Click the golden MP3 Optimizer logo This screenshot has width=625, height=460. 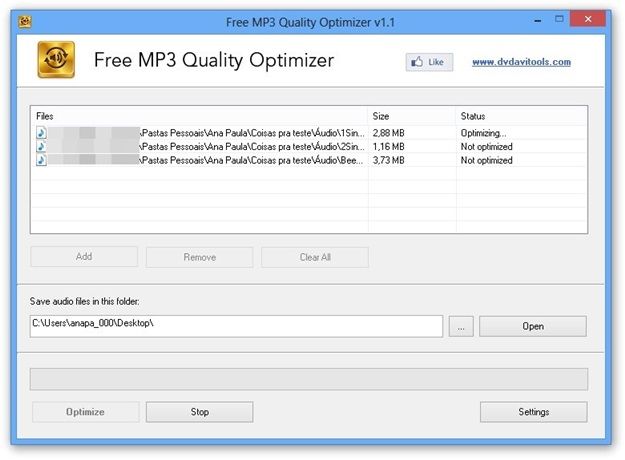(x=56, y=59)
